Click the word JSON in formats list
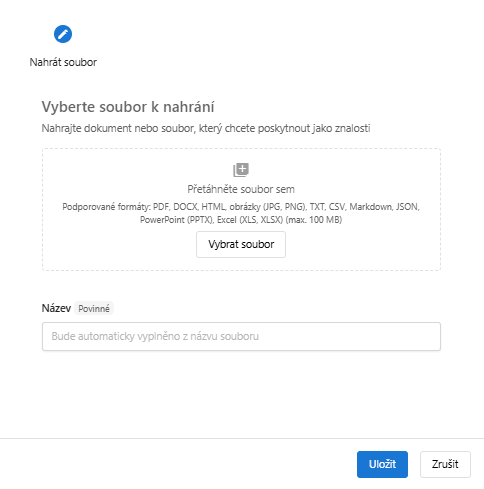 tap(407, 207)
